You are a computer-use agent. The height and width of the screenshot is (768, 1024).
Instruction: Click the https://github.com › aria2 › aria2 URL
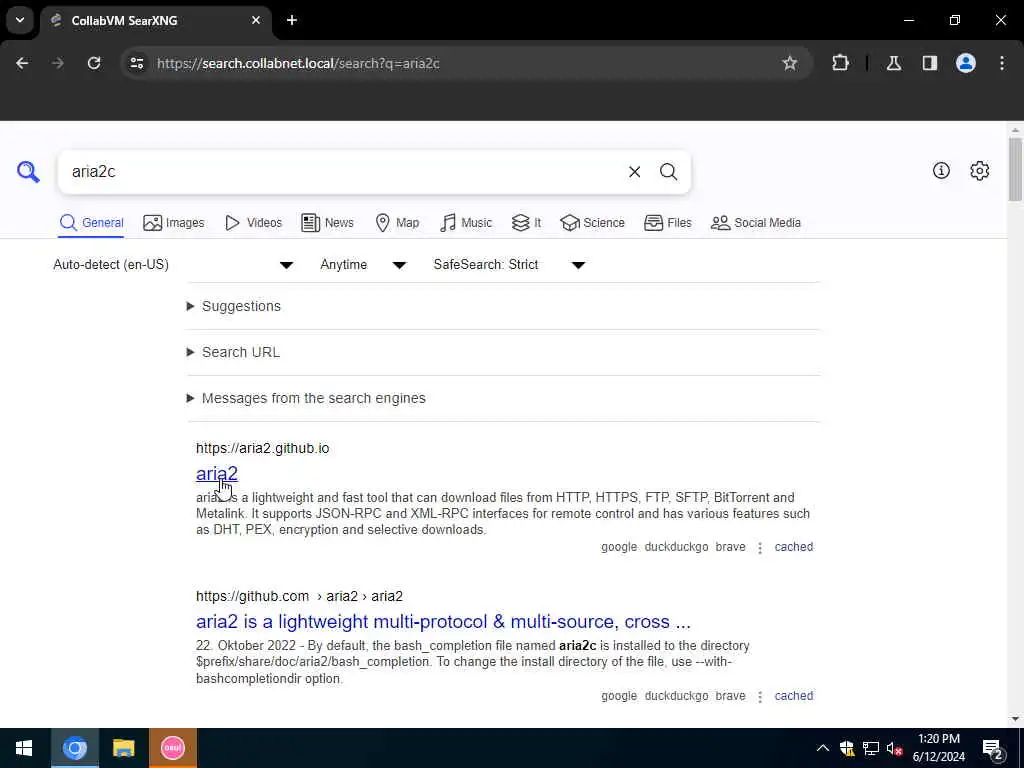pyautogui.click(x=299, y=596)
